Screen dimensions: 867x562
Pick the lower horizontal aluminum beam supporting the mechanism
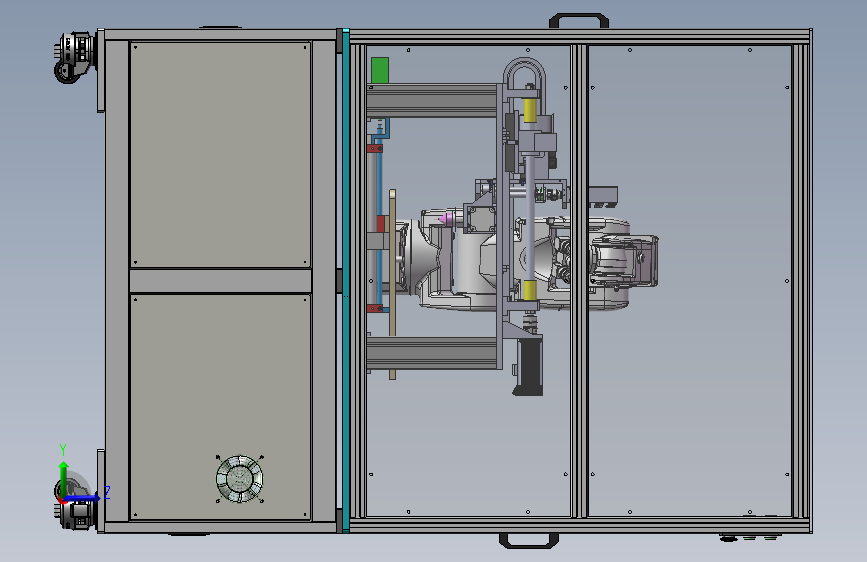(431, 353)
